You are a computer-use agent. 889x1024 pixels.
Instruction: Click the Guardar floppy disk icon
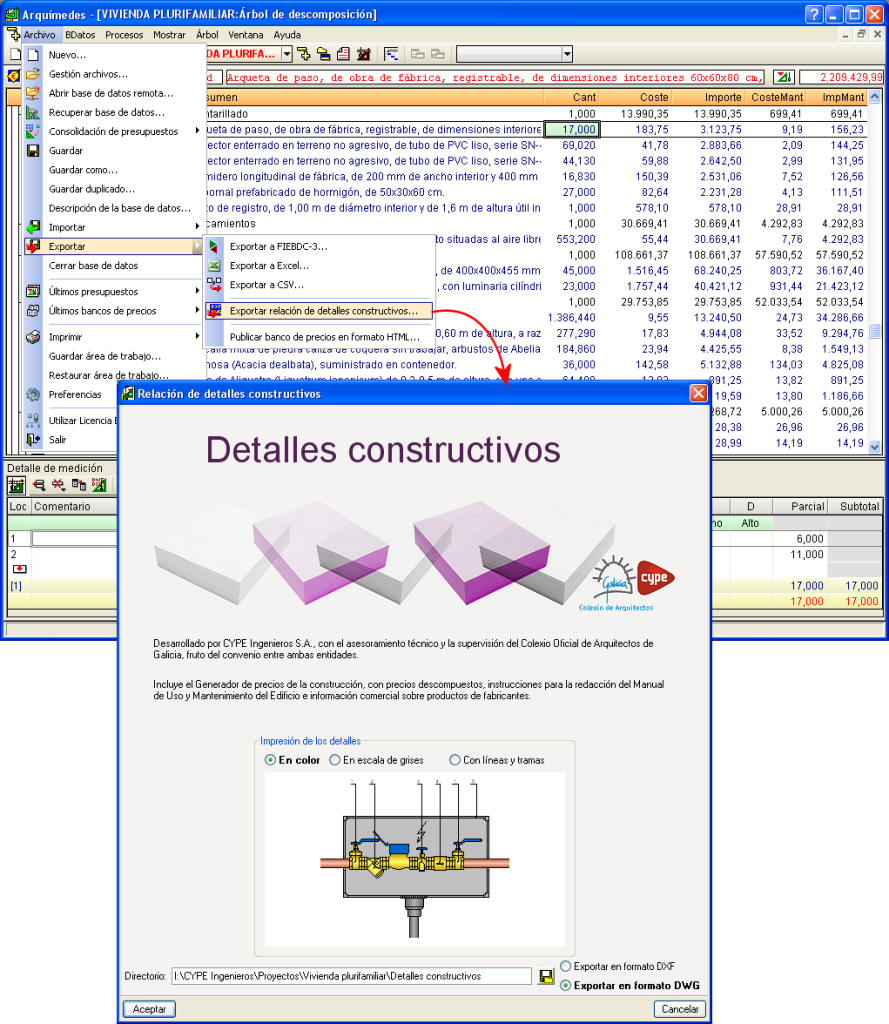click(33, 151)
